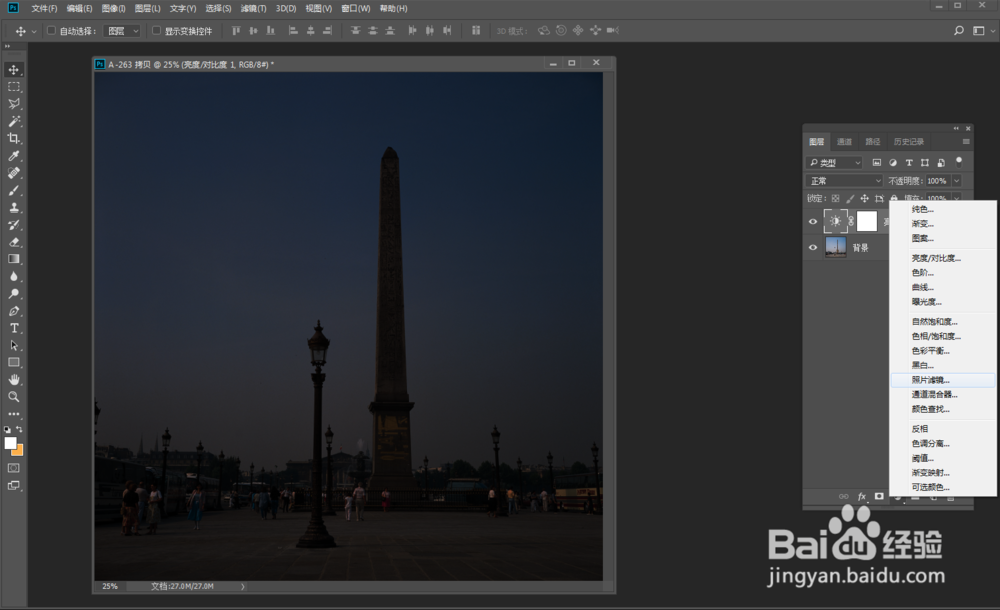Open the 图像(I) menu
This screenshot has width=1000, height=610.
click(x=114, y=8)
